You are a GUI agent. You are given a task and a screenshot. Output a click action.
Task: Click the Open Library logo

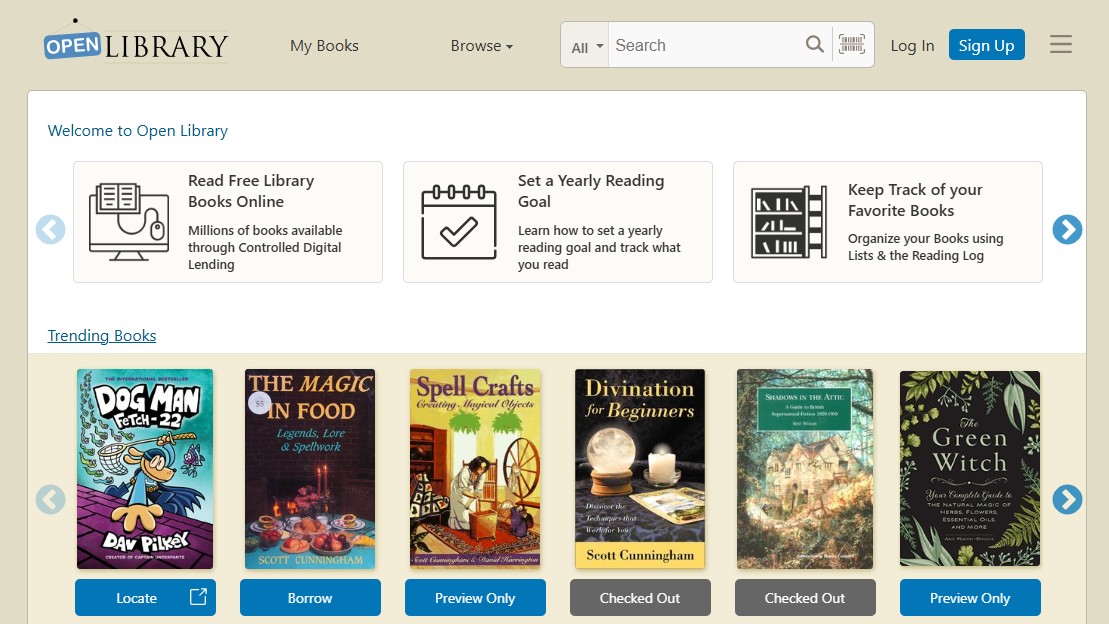point(135,42)
